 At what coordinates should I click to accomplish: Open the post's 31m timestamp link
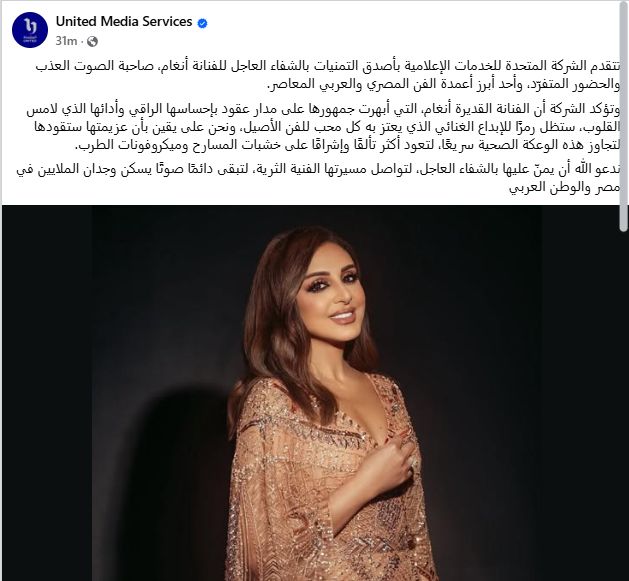coord(66,41)
